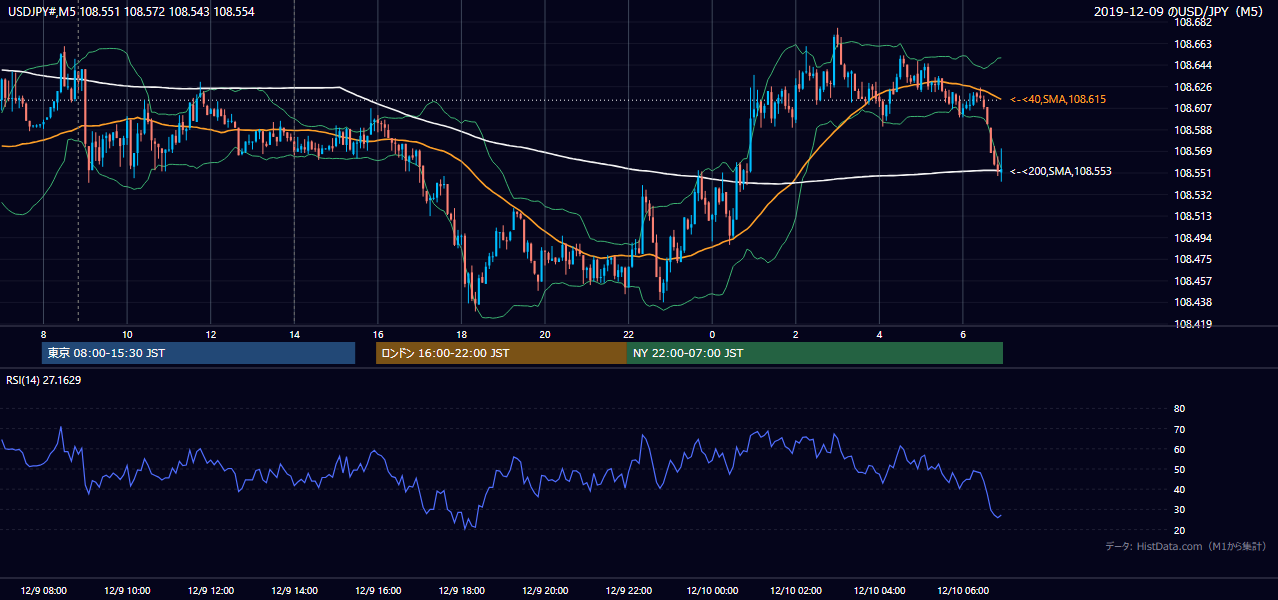The height and width of the screenshot is (600, 1278).
Task: Click the hour 0 tick on price chart
Action: [x=712, y=334]
